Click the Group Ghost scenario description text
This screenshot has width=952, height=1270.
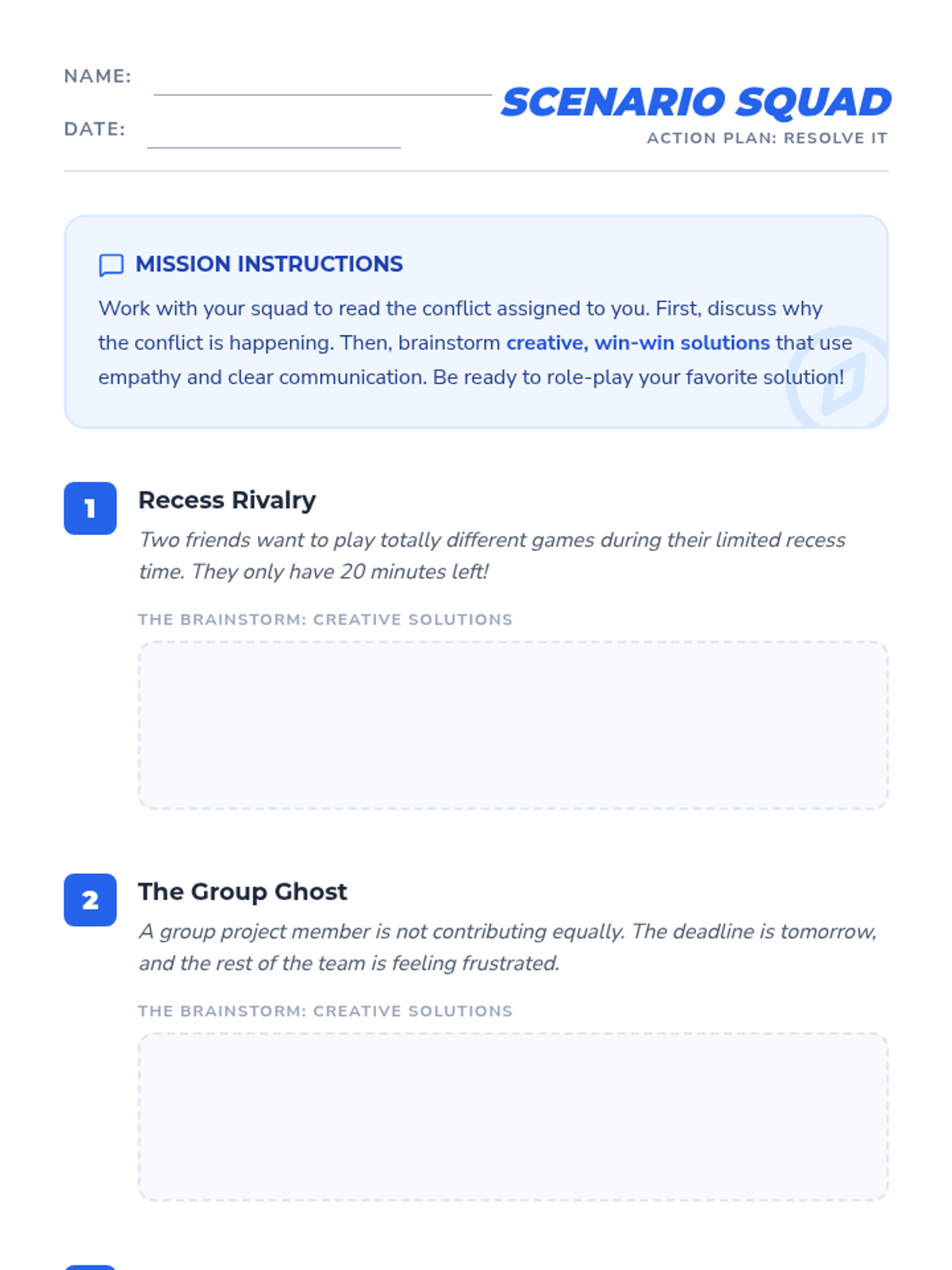(508, 947)
